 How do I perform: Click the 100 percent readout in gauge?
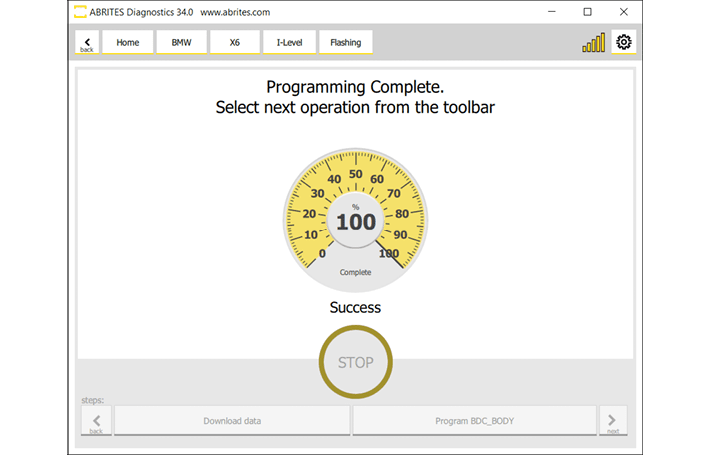click(x=355, y=222)
